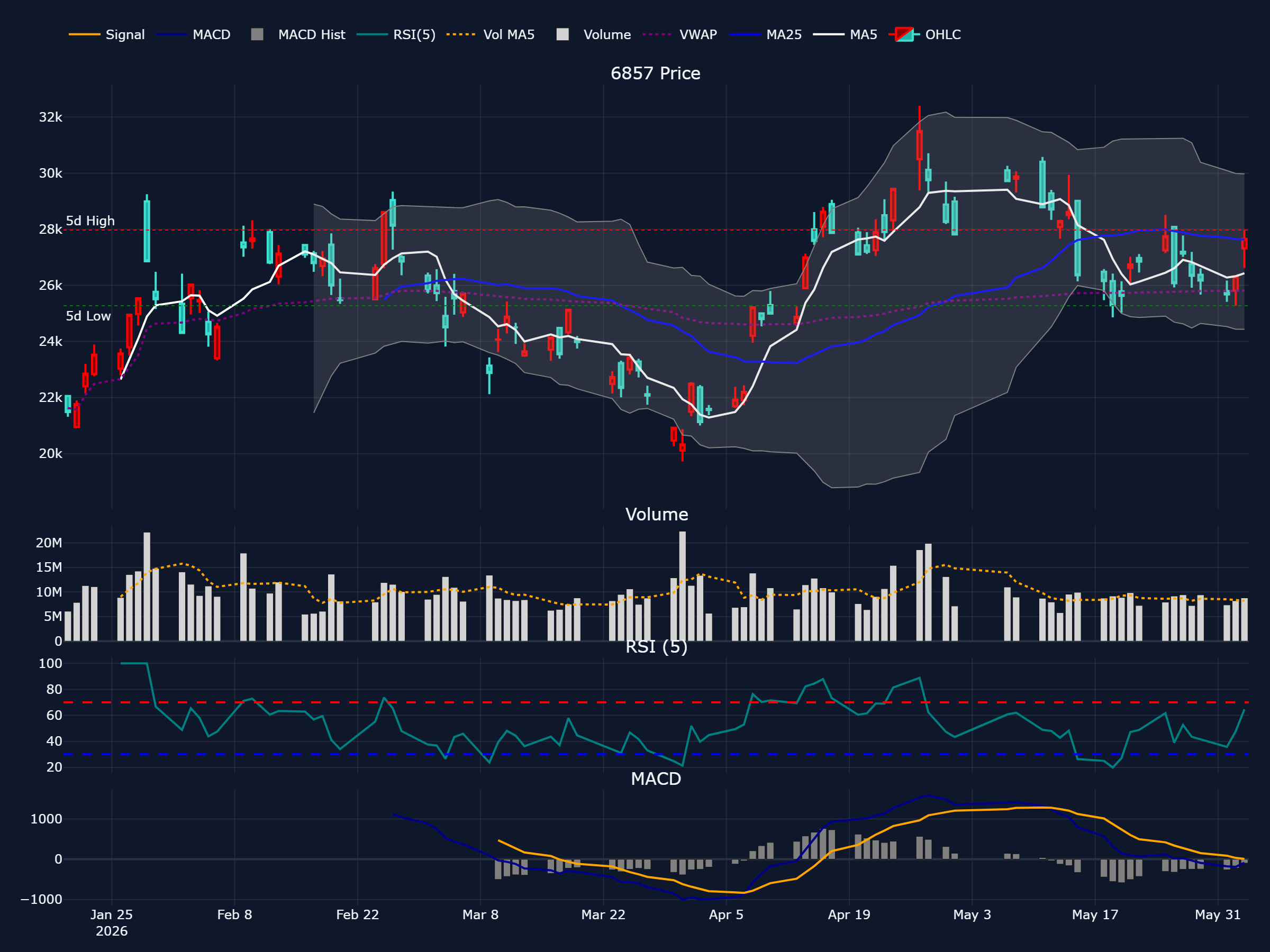The image size is (1270, 952).
Task: Click the 20M volume axis label
Action: [49, 543]
